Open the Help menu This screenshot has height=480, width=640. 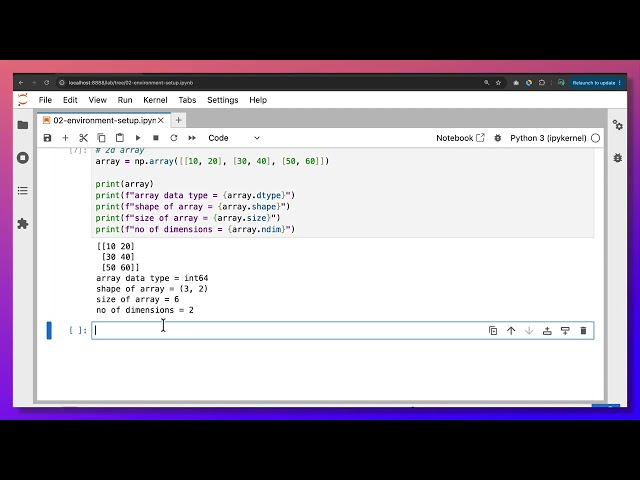click(x=258, y=100)
